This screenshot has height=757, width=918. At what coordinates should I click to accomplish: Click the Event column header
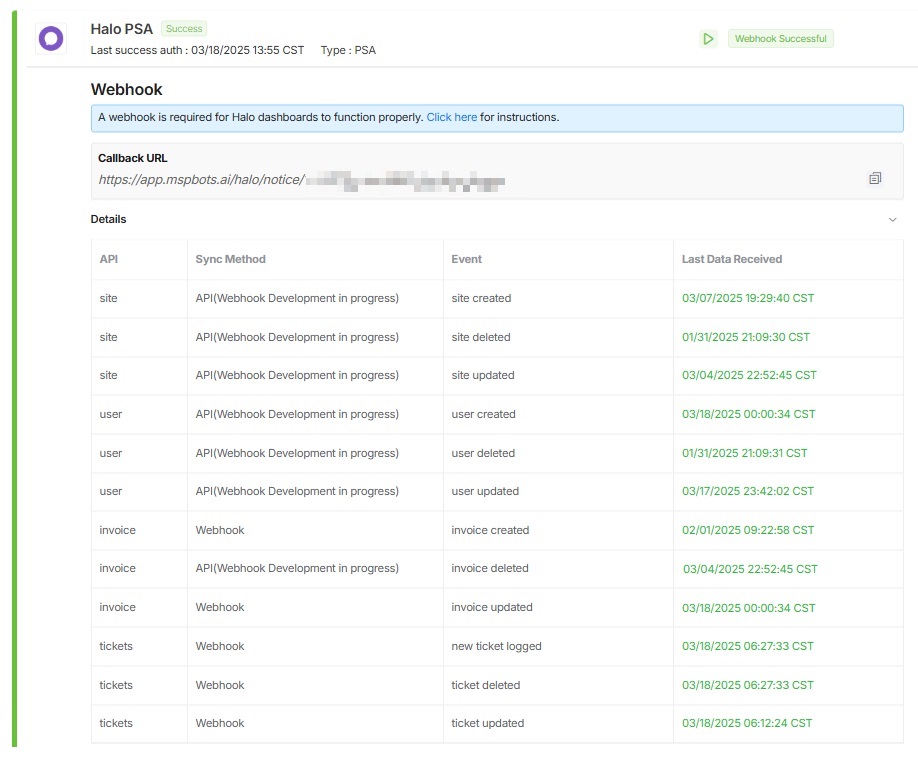point(466,259)
